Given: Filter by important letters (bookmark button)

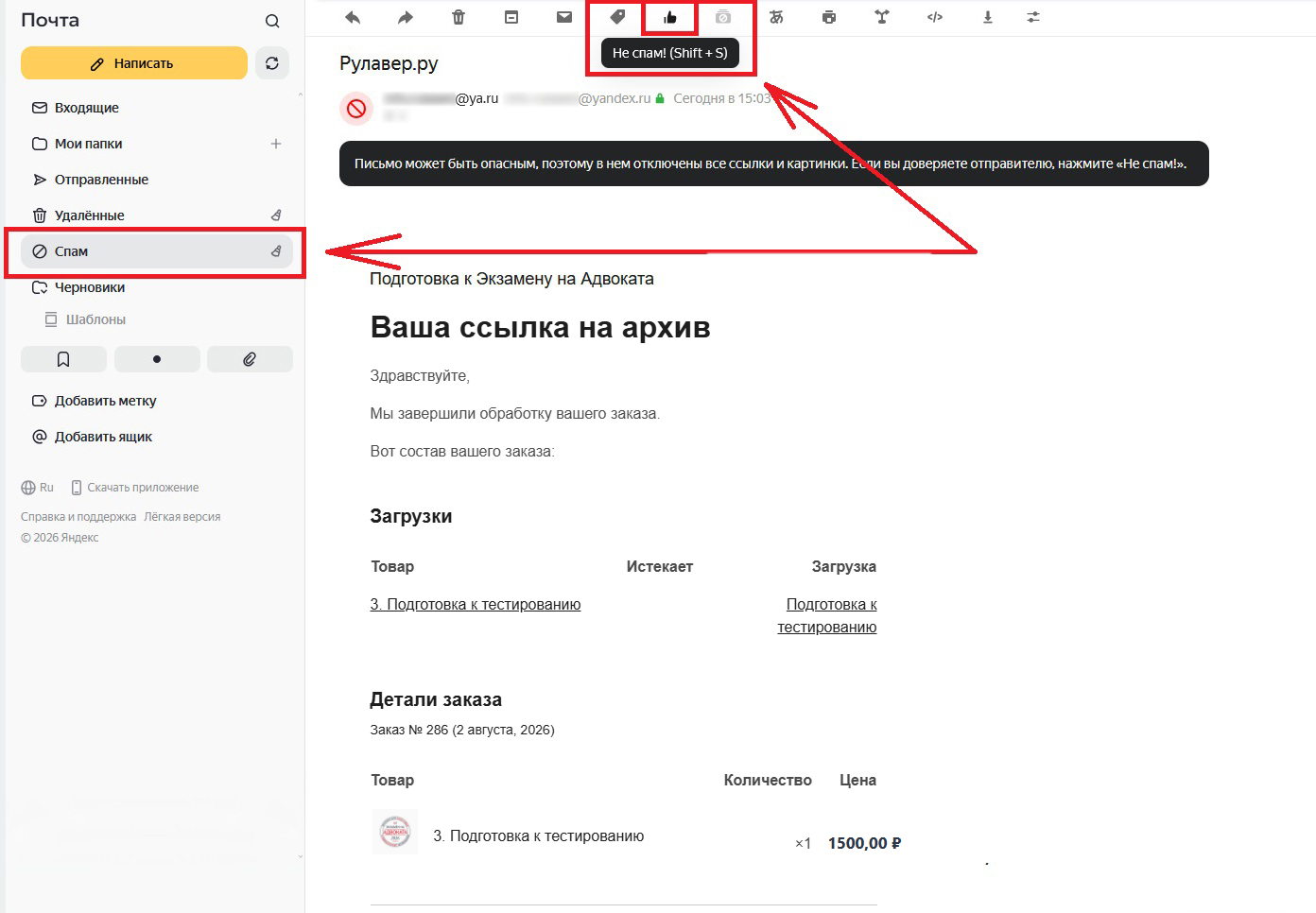Looking at the screenshot, I should (63, 359).
